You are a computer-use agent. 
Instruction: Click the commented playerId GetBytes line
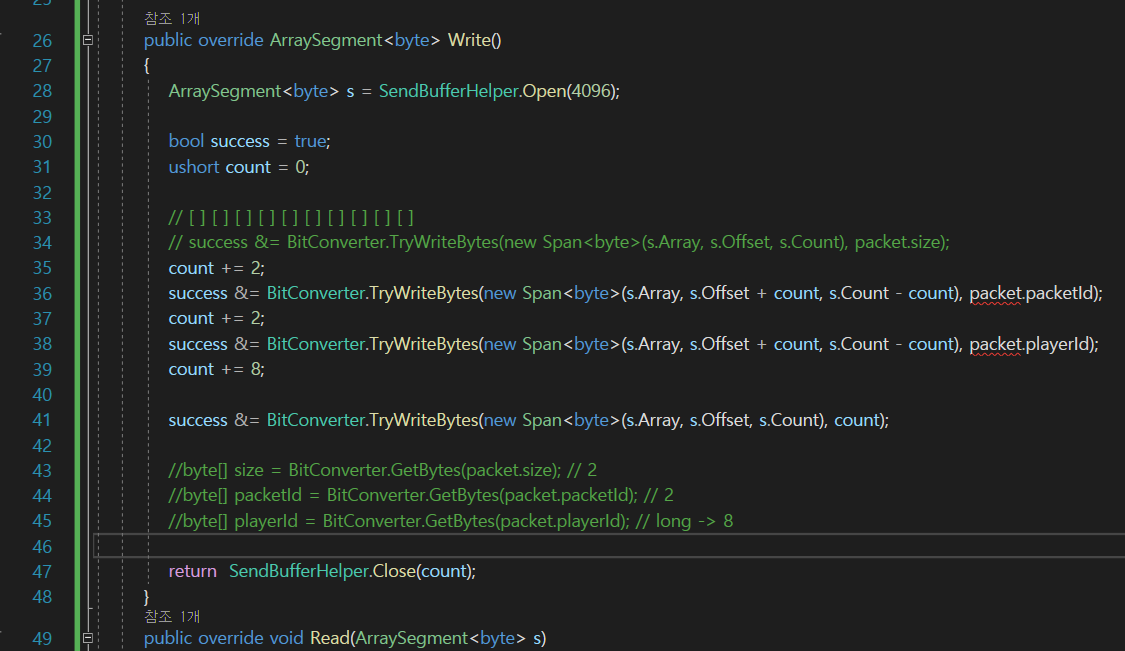coord(451,521)
